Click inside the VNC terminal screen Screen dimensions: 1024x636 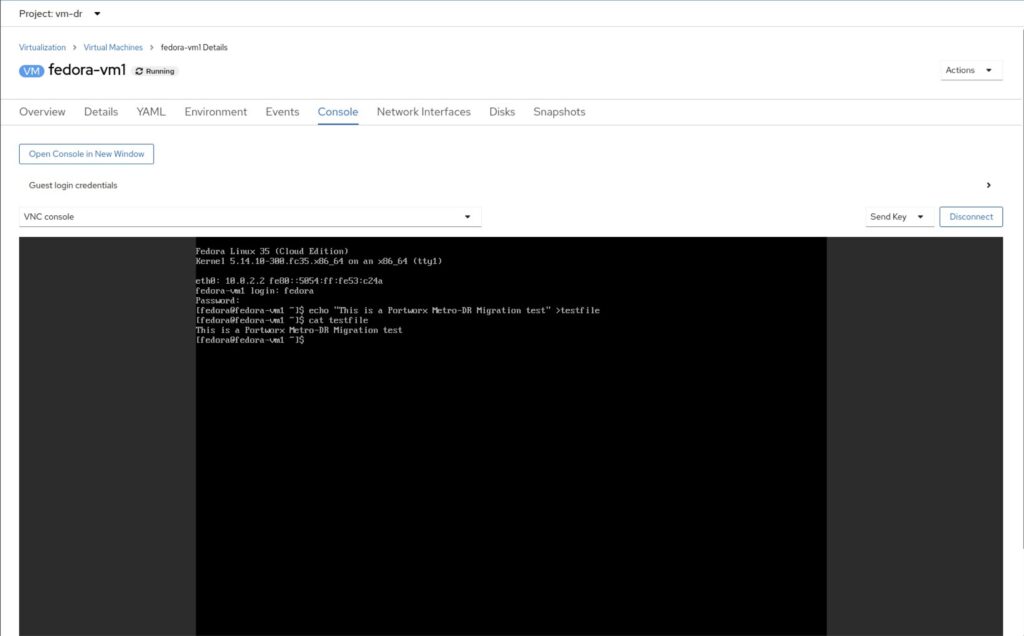click(x=510, y=450)
